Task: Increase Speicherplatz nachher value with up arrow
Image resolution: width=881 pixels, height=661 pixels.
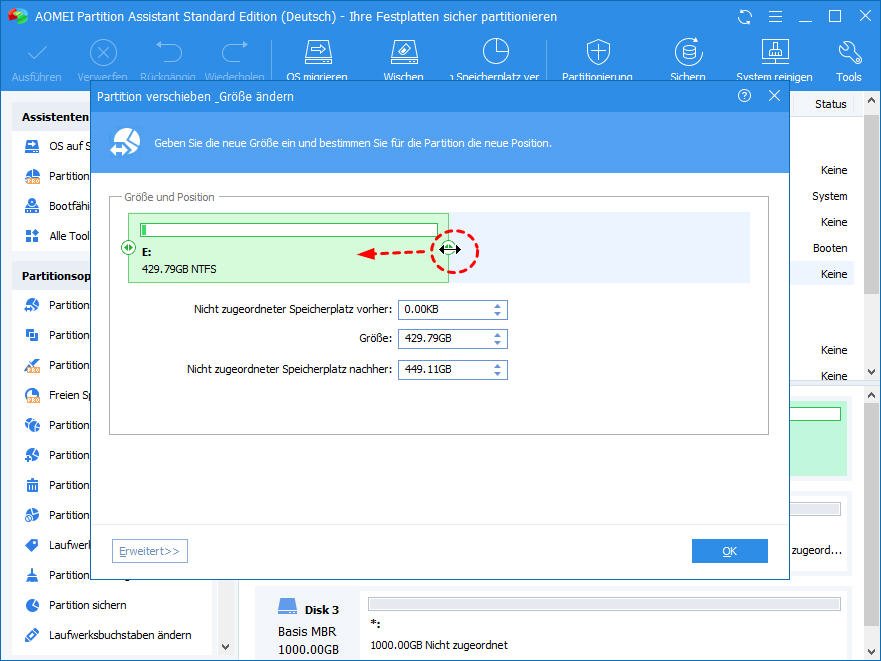Action: [497, 366]
